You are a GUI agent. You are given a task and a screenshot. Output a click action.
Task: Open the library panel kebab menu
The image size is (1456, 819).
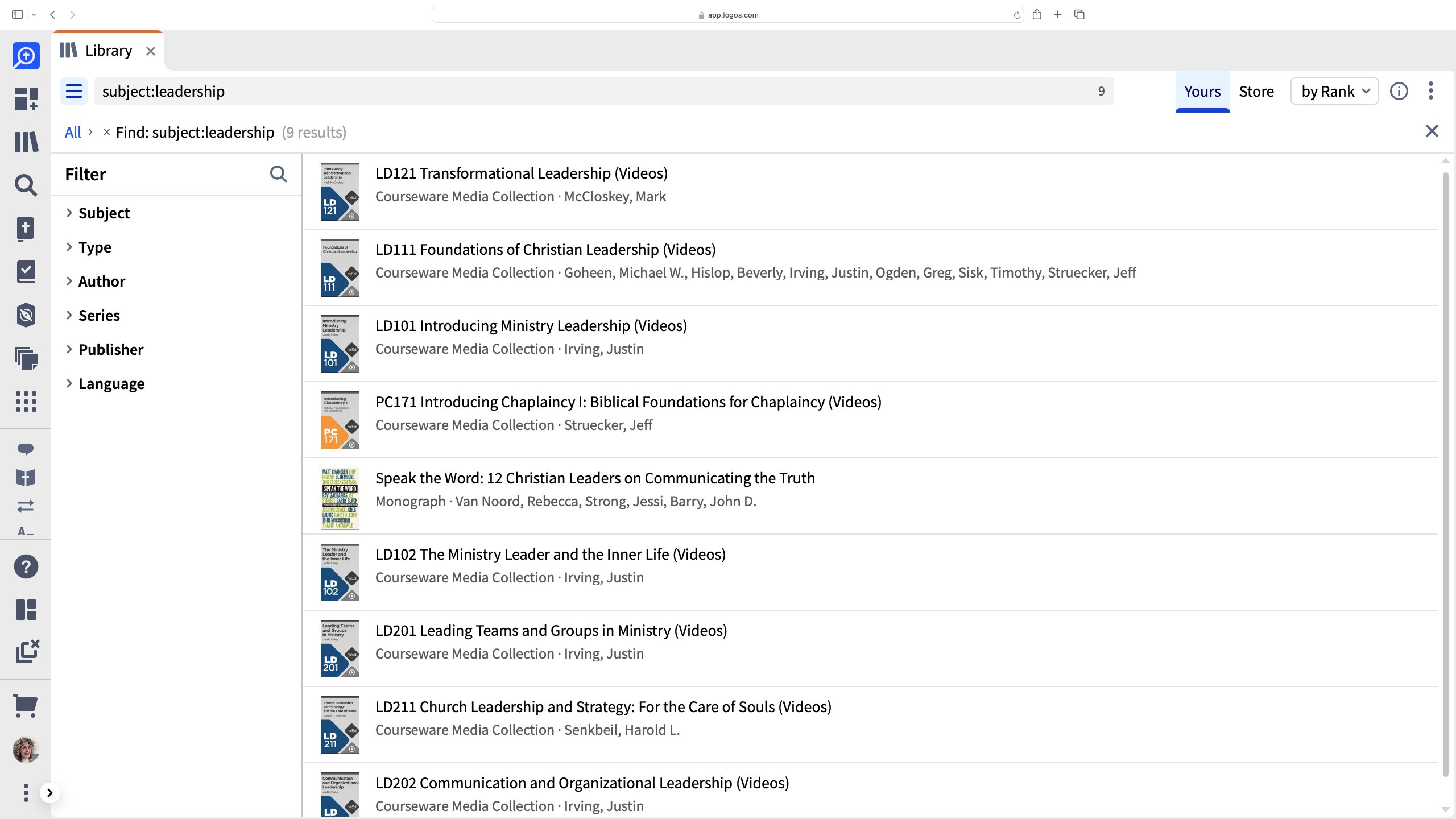(1431, 91)
